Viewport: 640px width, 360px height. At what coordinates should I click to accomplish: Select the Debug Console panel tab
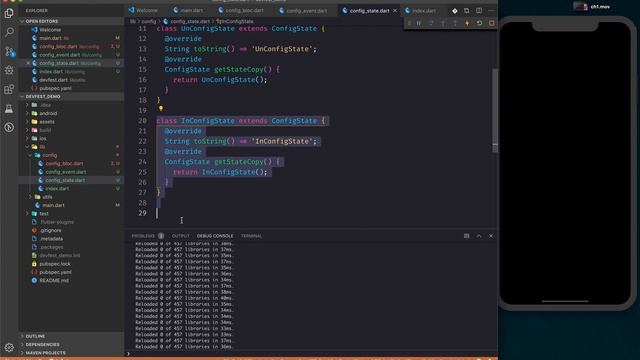coord(215,236)
